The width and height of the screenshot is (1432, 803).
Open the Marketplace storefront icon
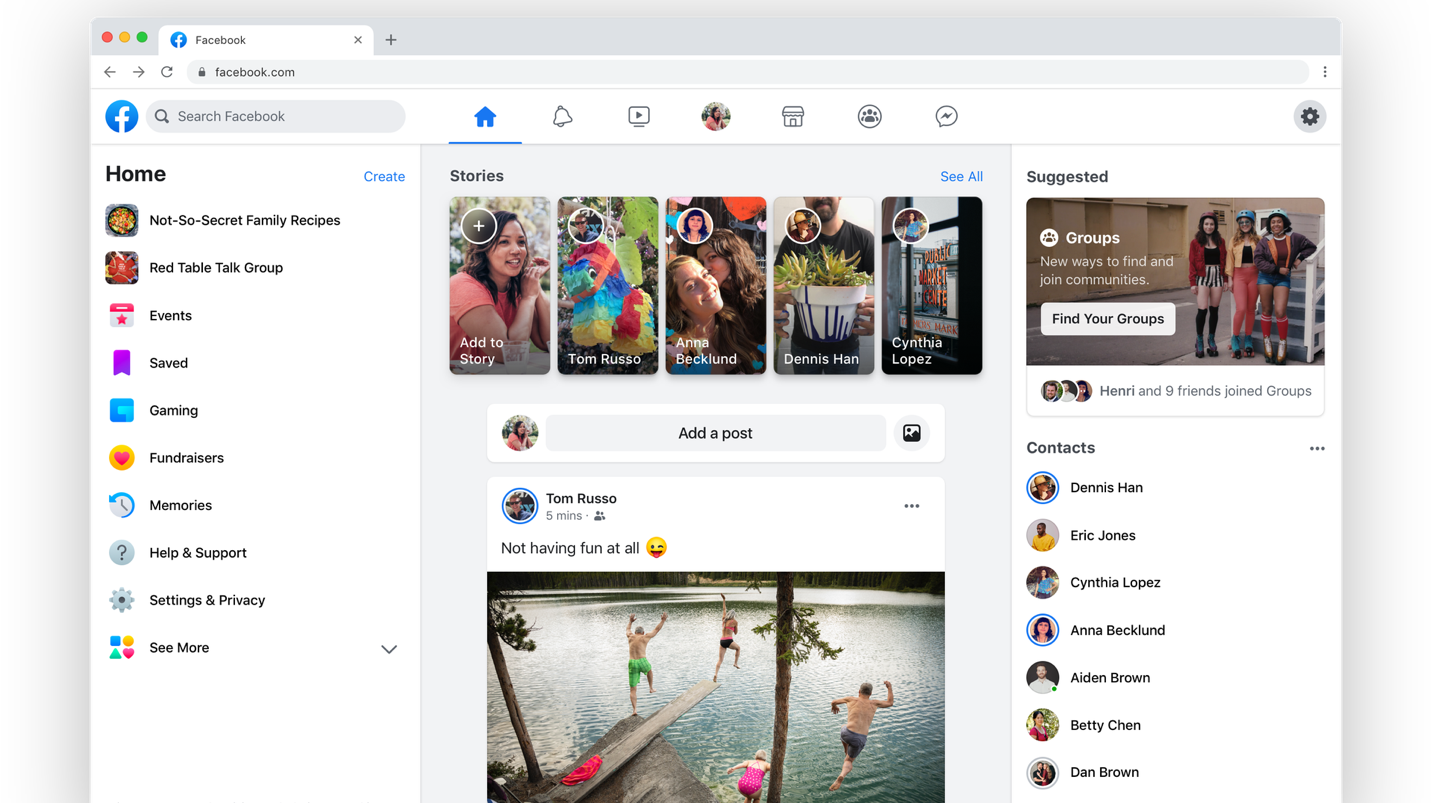point(793,116)
